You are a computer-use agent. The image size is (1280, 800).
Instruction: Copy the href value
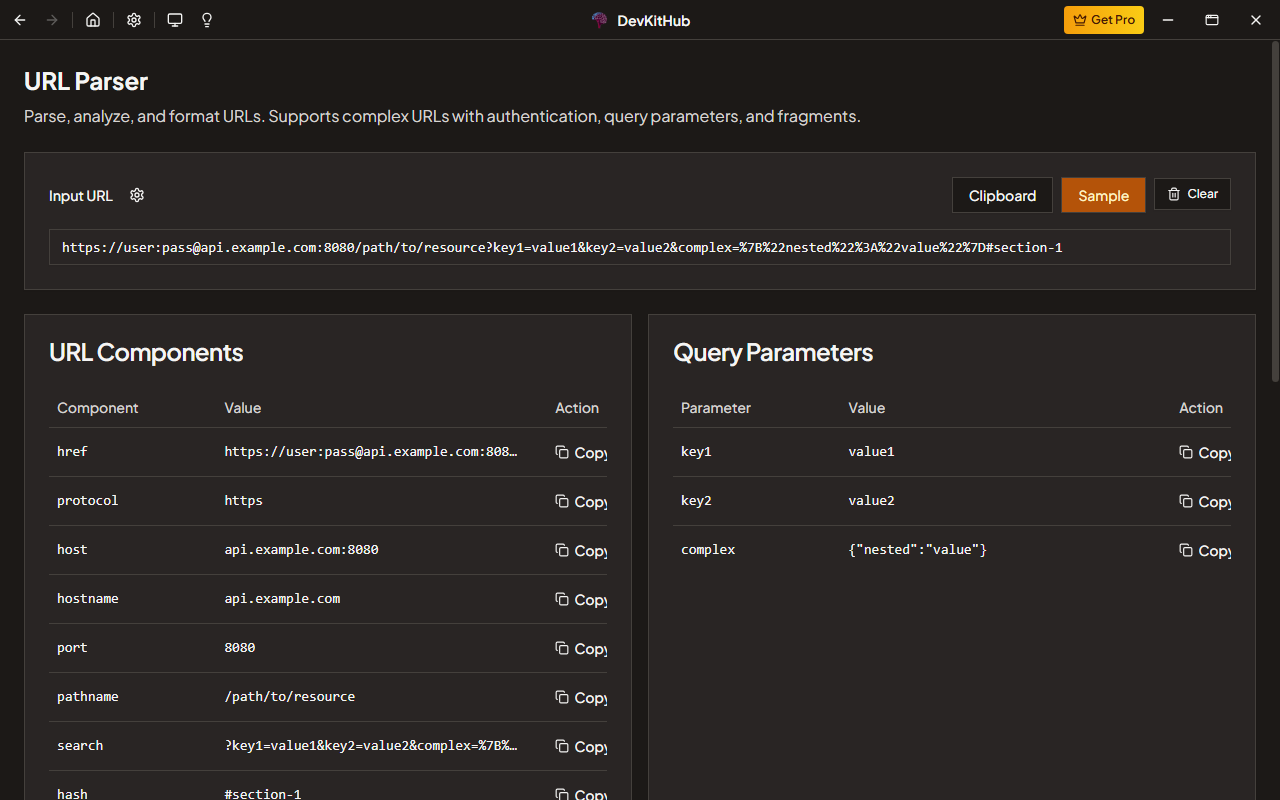(x=581, y=452)
